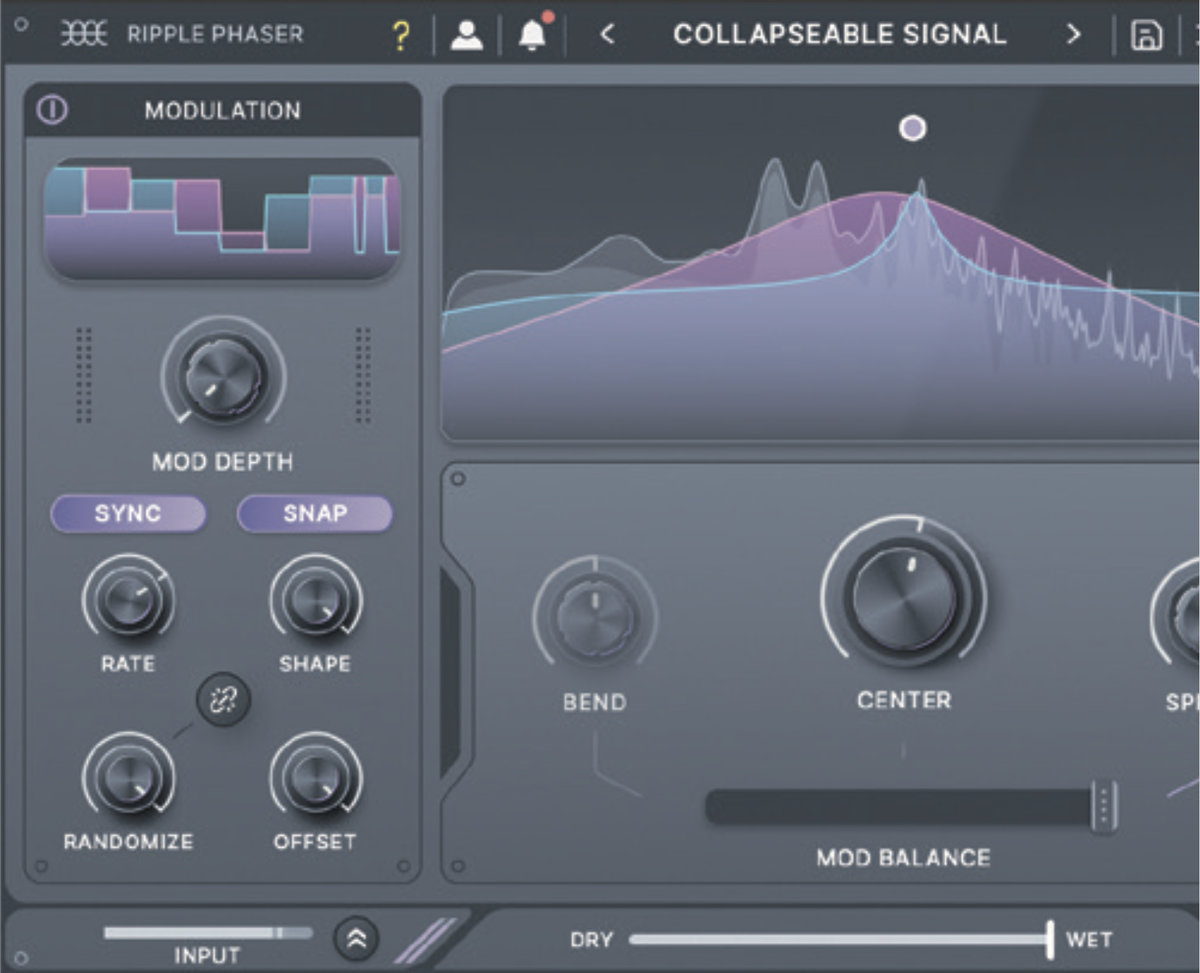Click the DRY label on the mix slider
The image size is (1200, 973).
coord(593,939)
